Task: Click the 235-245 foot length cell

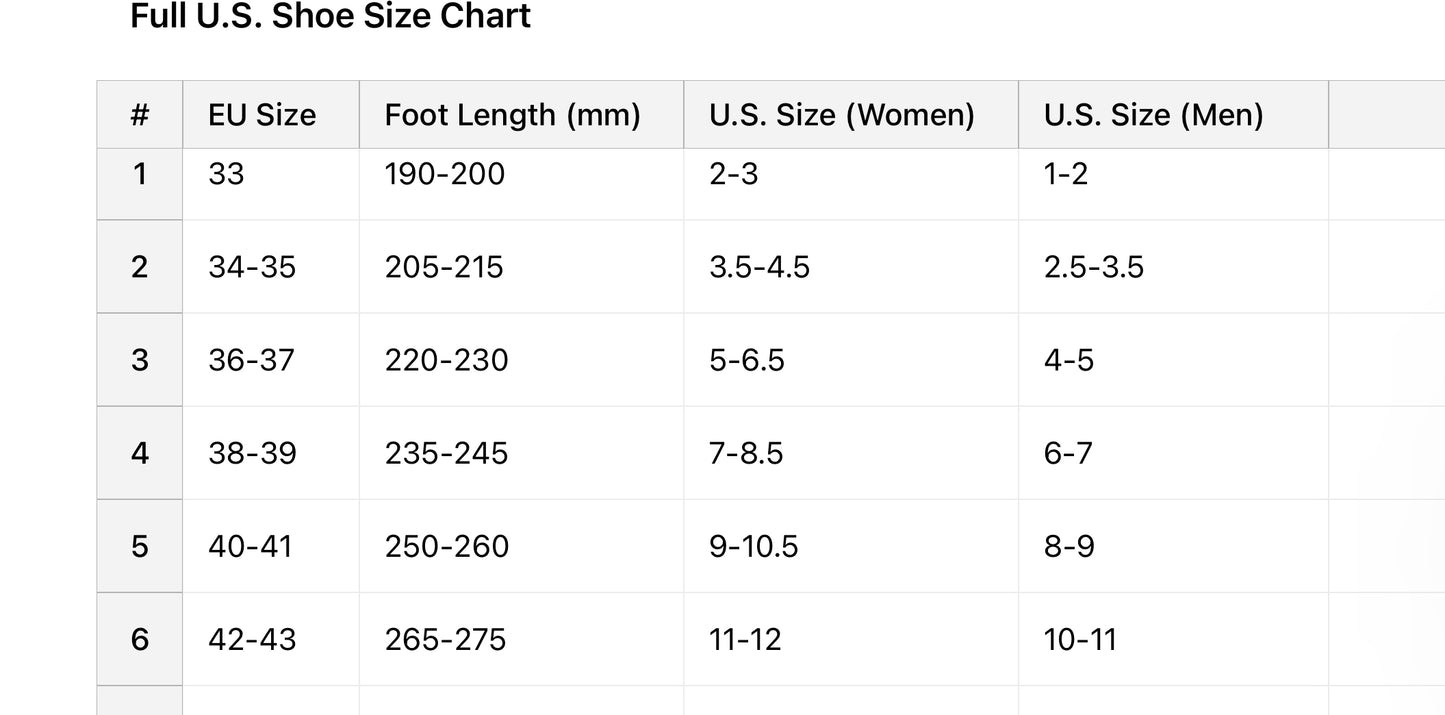Action: (x=521, y=453)
